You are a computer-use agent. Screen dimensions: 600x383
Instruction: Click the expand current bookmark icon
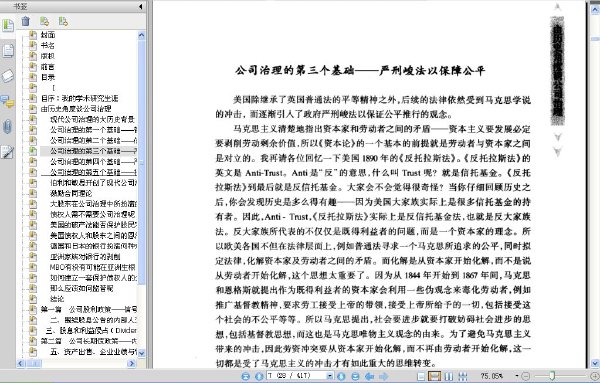(63, 21)
